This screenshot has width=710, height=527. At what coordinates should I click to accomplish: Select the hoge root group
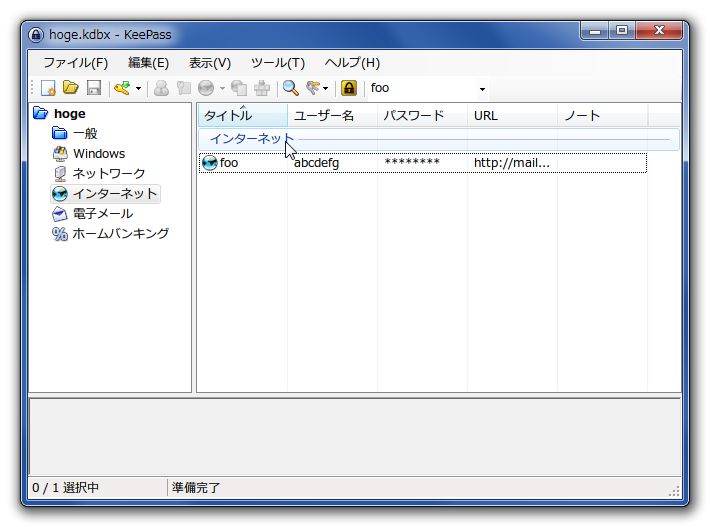tap(70, 114)
